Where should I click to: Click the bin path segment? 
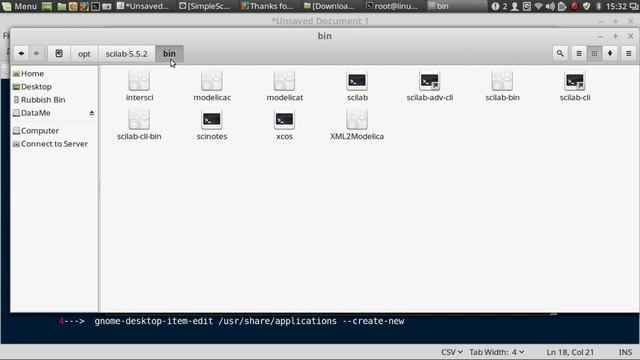click(169, 53)
